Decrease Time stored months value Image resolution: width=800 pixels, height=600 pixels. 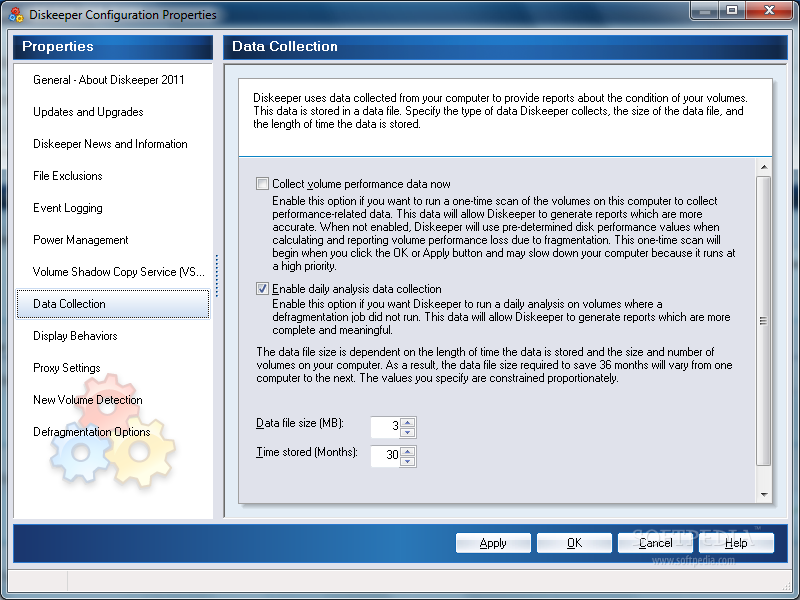[x=408, y=462]
